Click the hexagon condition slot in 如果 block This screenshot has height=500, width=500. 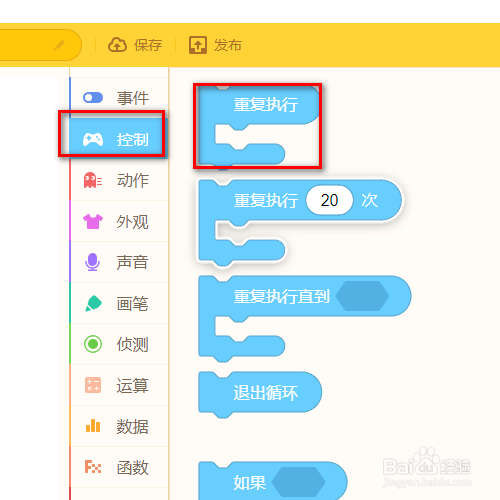click(x=298, y=482)
